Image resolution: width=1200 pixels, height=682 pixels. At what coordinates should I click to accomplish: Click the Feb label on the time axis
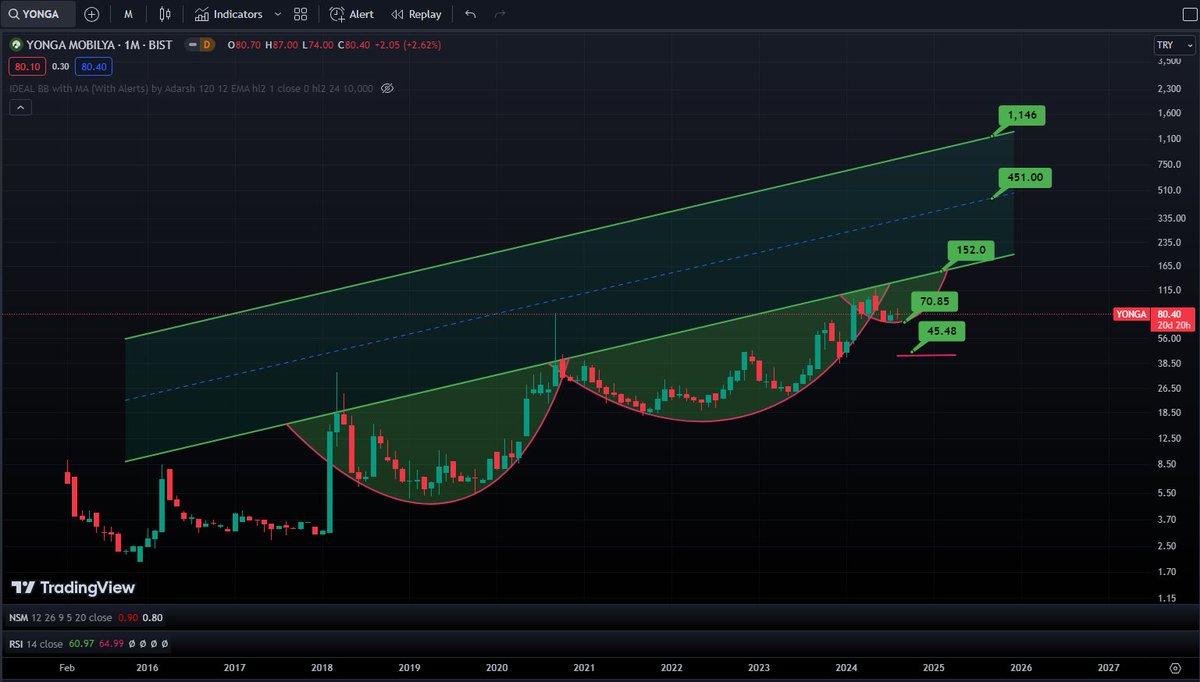click(67, 666)
